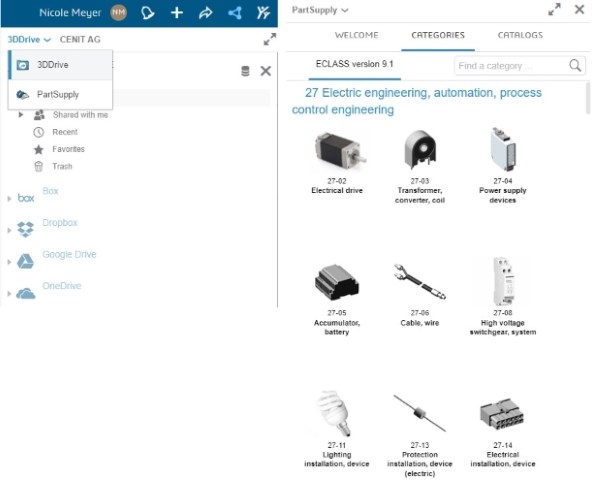
Task: Select PartSupply in the dropdown menu
Action: 60,95
